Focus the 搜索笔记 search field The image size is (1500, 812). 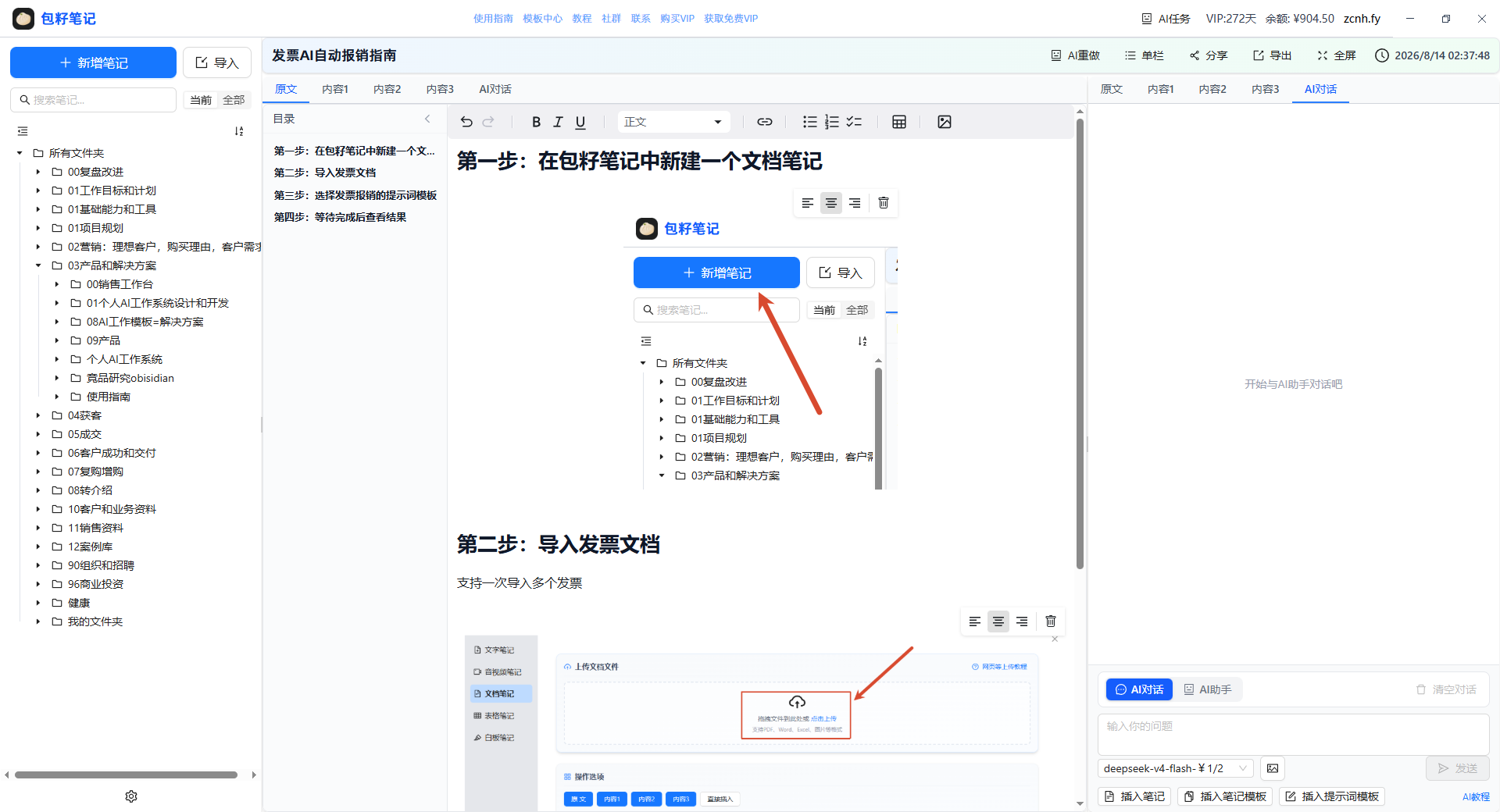(93, 100)
